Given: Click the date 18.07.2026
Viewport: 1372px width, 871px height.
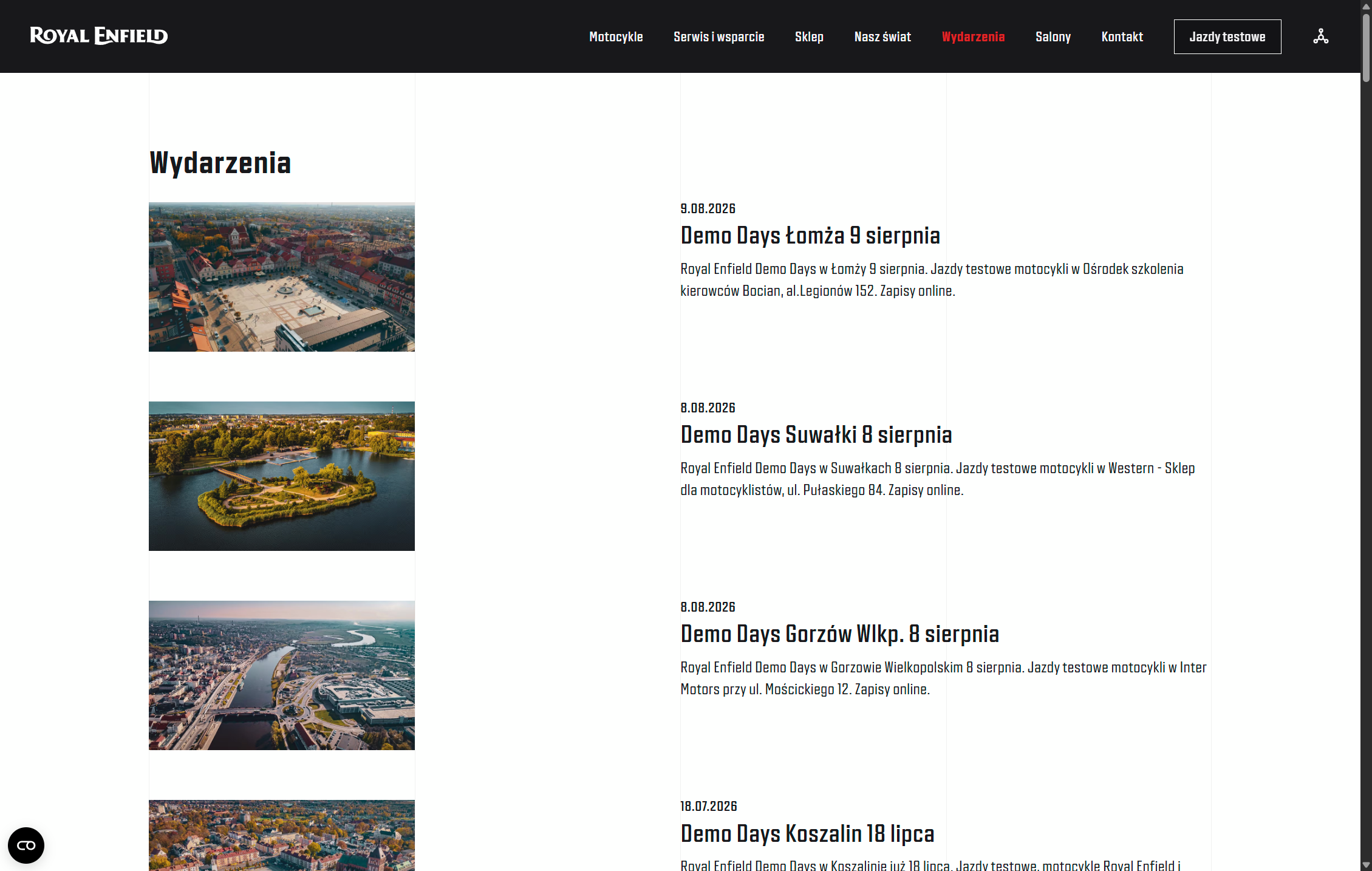Looking at the screenshot, I should 709,806.
